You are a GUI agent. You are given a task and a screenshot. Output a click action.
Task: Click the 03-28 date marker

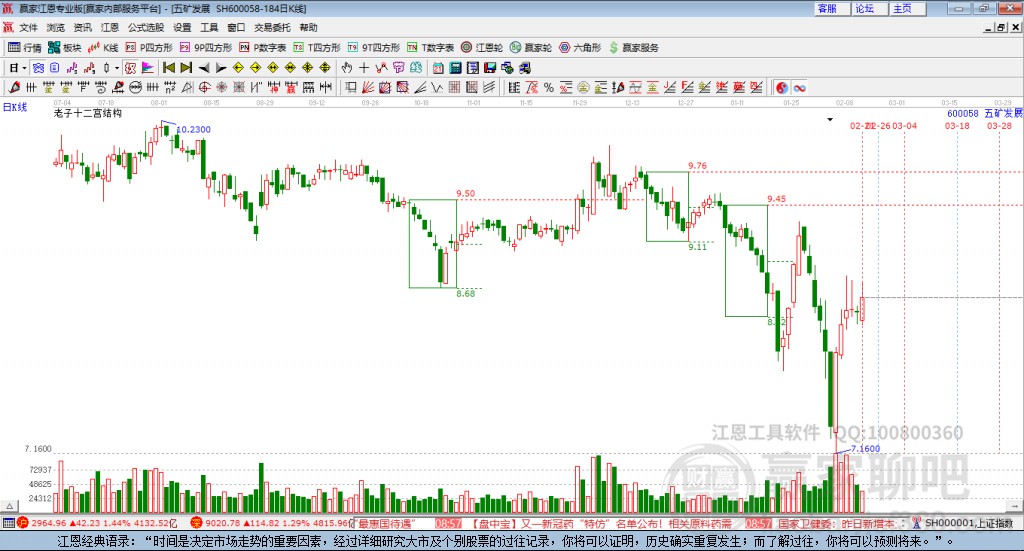click(x=999, y=126)
